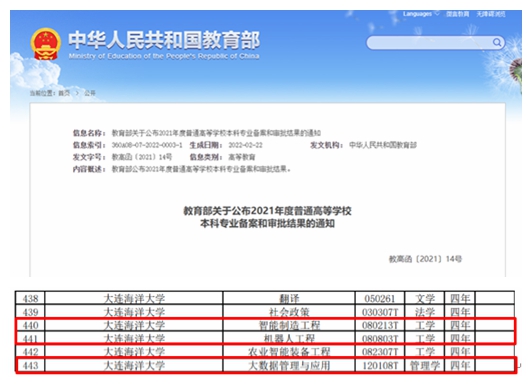
Task: Open 公开 in the breadcrumb path
Action: (90, 93)
